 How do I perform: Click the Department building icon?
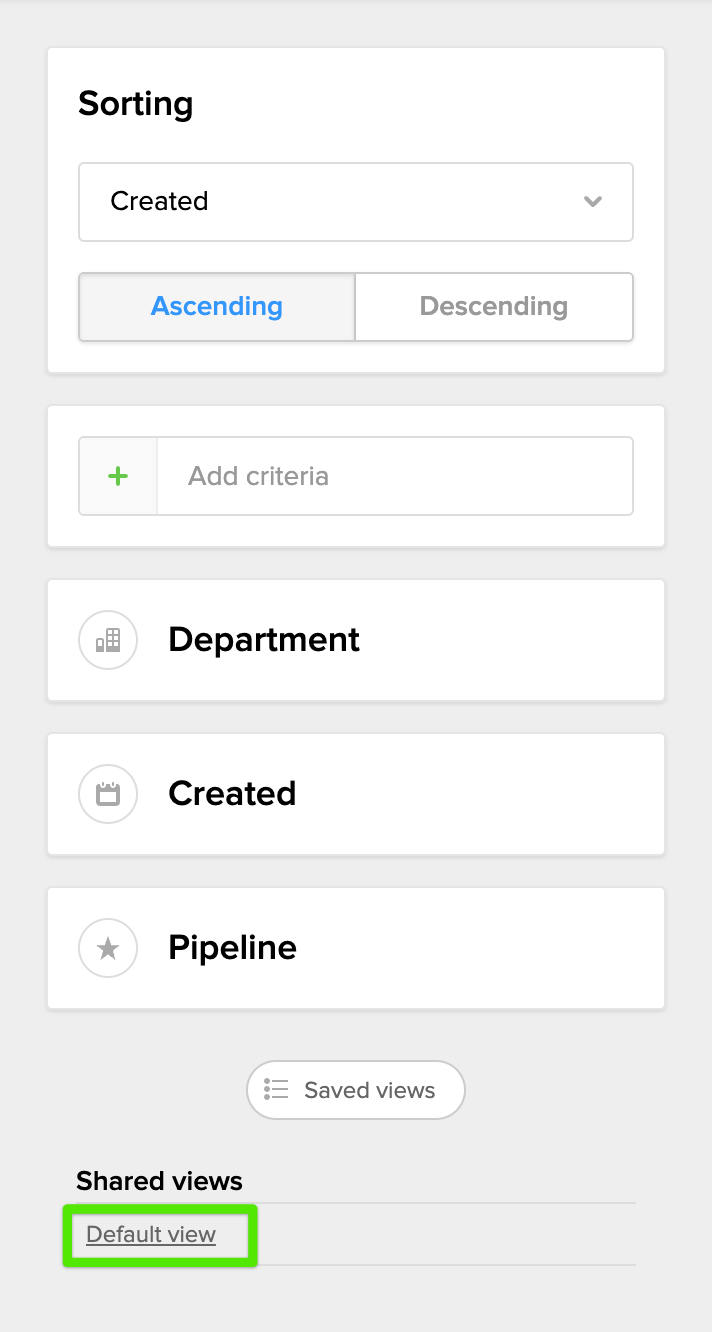tap(108, 640)
